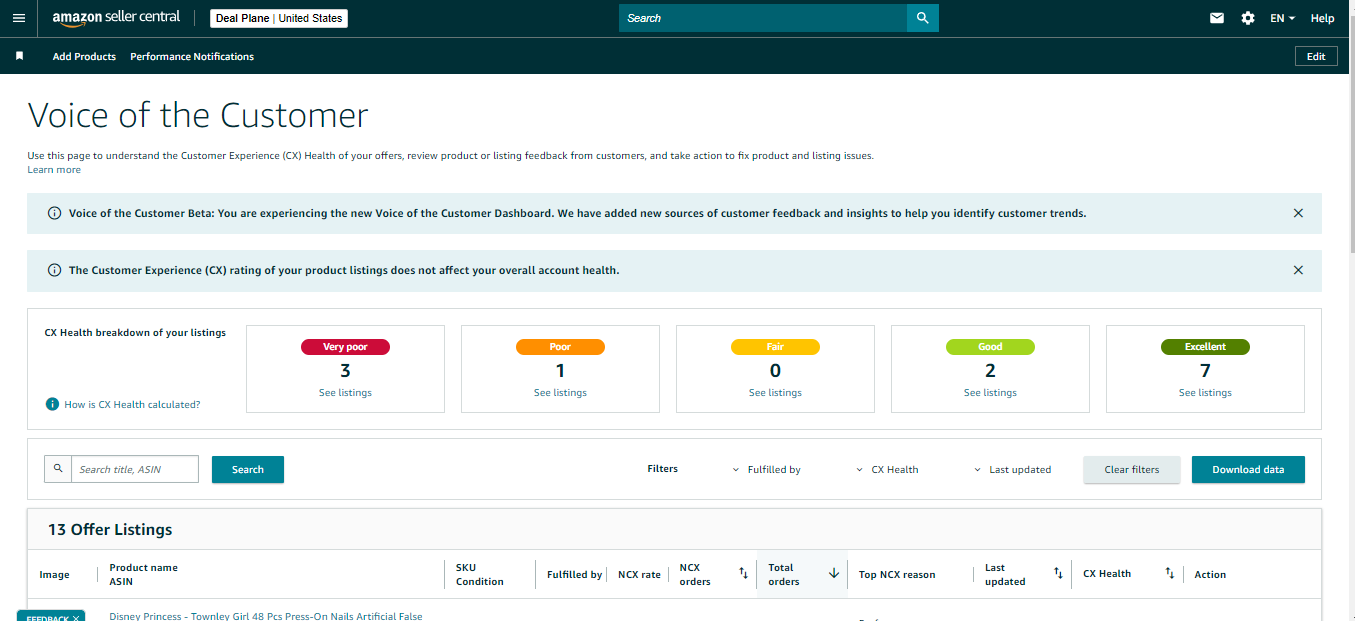Click the bookmark icon in the favorites bar
The height and width of the screenshot is (621, 1355).
point(19,56)
